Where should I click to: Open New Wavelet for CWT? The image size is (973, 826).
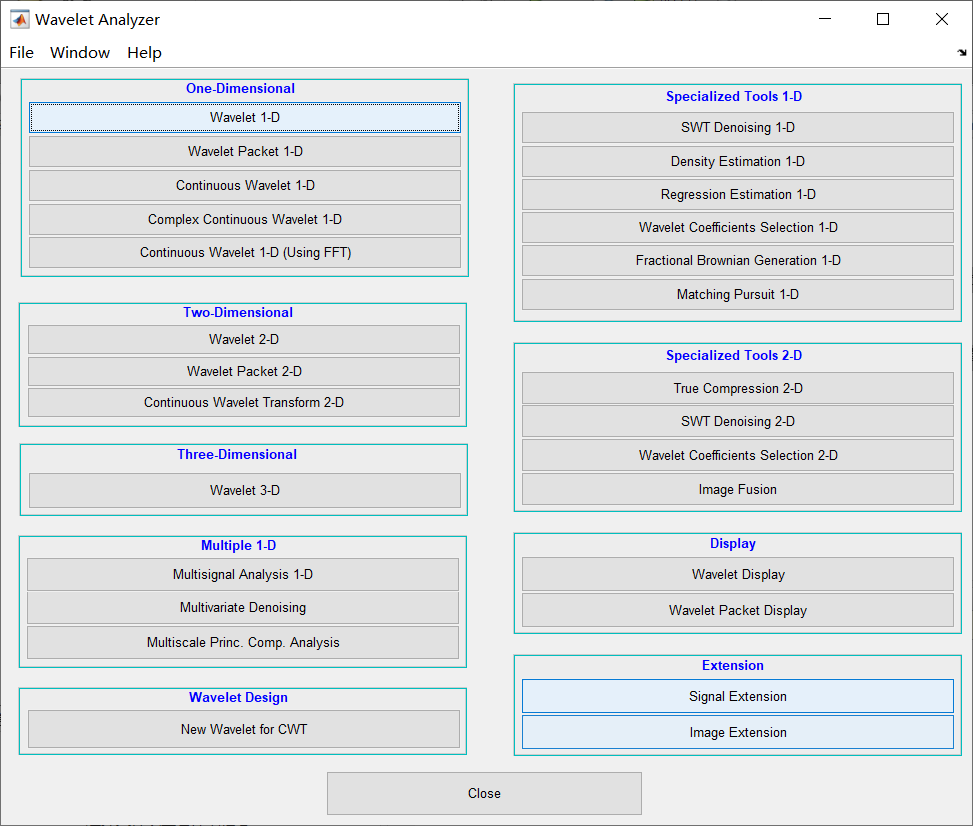tap(244, 729)
